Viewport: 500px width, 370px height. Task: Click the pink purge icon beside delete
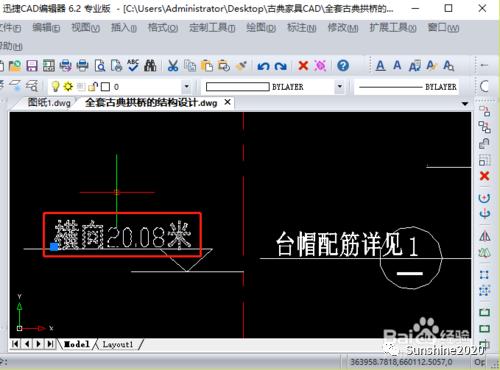coord(320,66)
